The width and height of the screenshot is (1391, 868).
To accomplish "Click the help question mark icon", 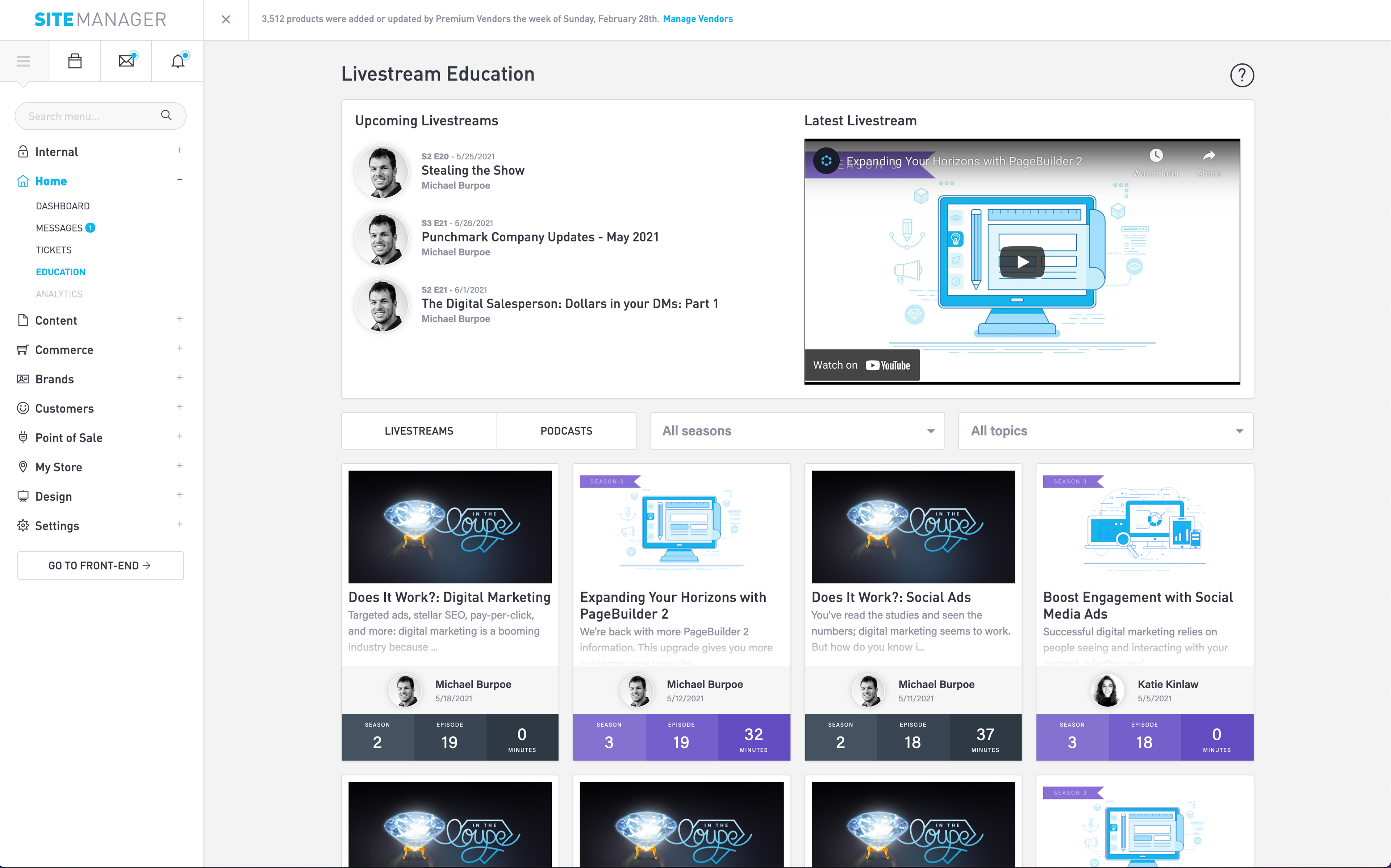I will click(x=1242, y=75).
